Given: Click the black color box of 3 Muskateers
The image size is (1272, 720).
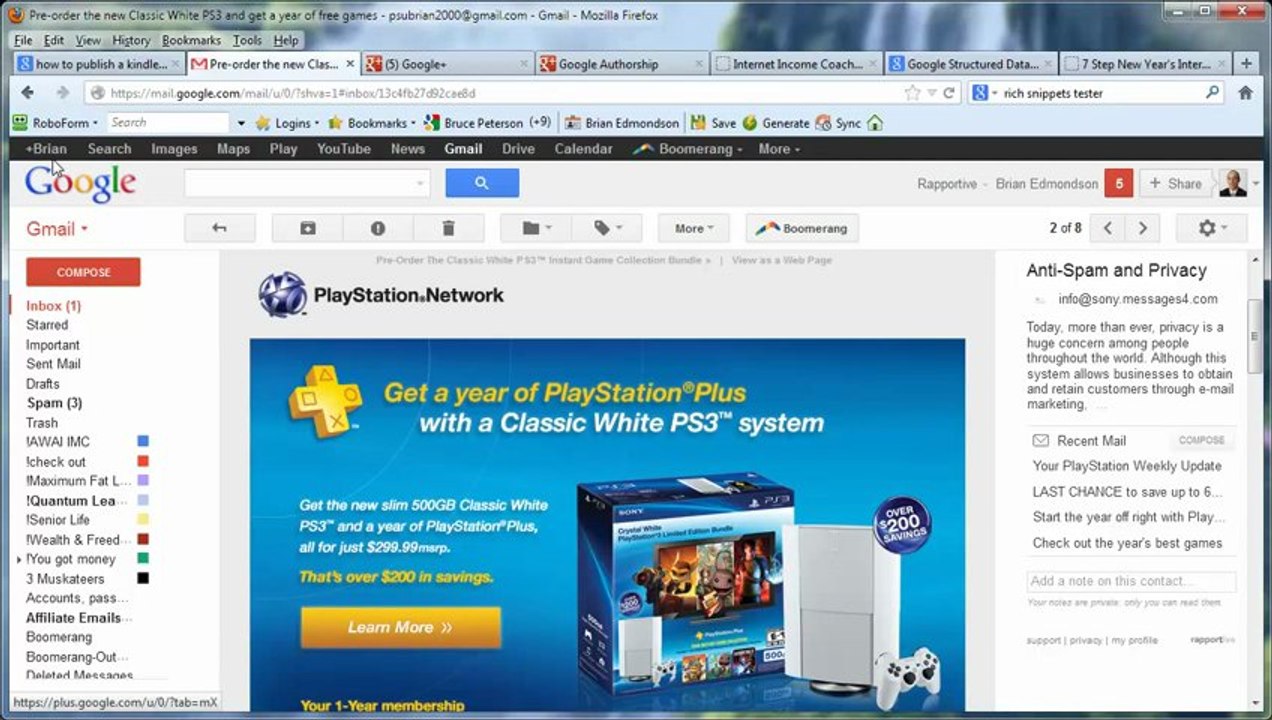Looking at the screenshot, I should tap(143, 578).
